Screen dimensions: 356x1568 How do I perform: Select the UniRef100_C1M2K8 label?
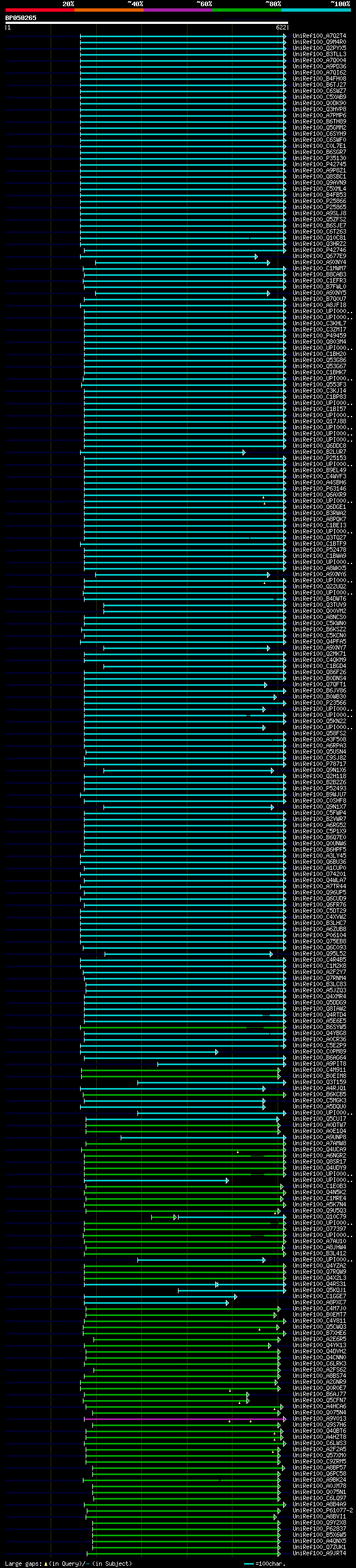pyautogui.click(x=319, y=966)
